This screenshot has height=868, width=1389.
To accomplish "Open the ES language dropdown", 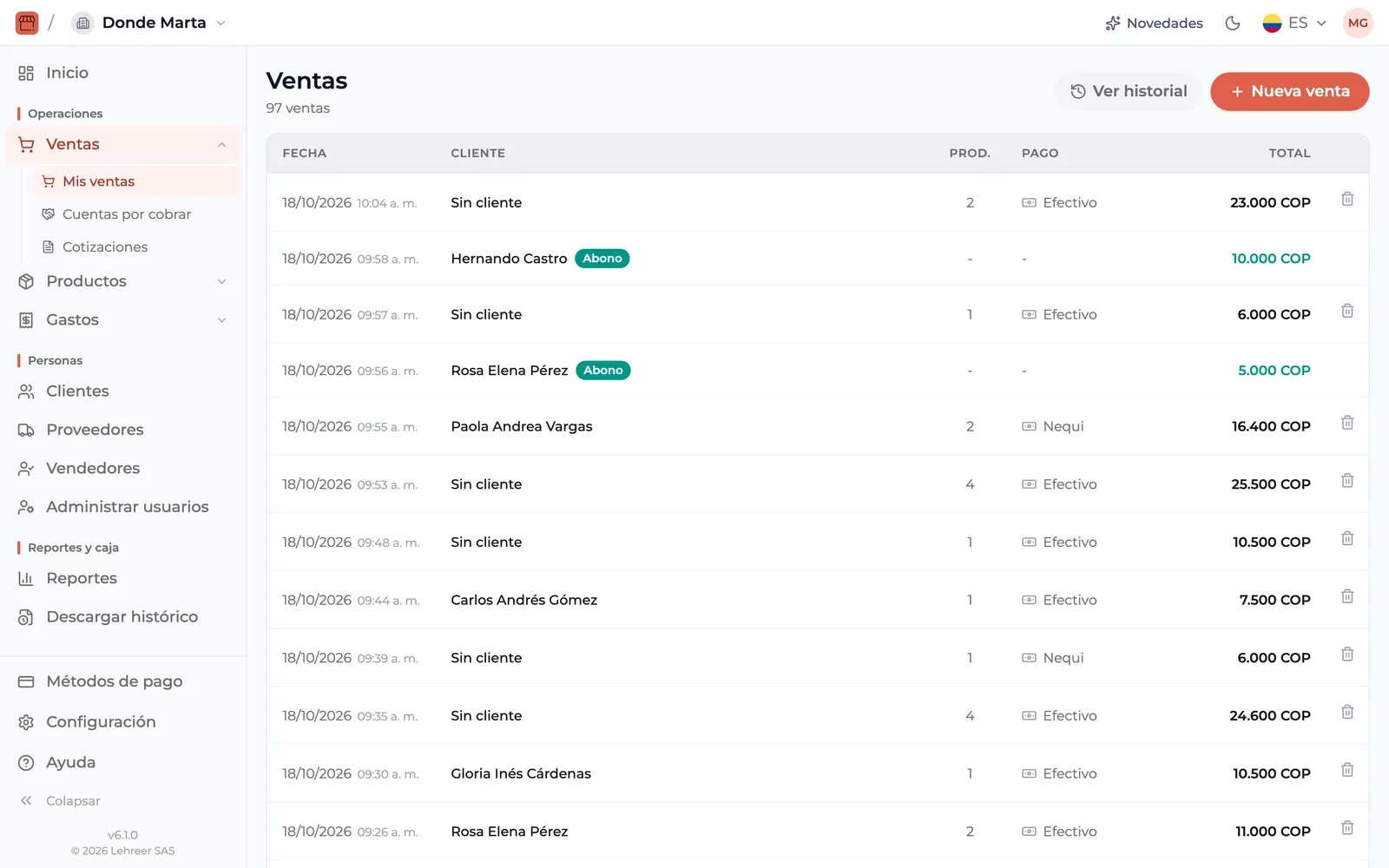I will [x=1294, y=23].
